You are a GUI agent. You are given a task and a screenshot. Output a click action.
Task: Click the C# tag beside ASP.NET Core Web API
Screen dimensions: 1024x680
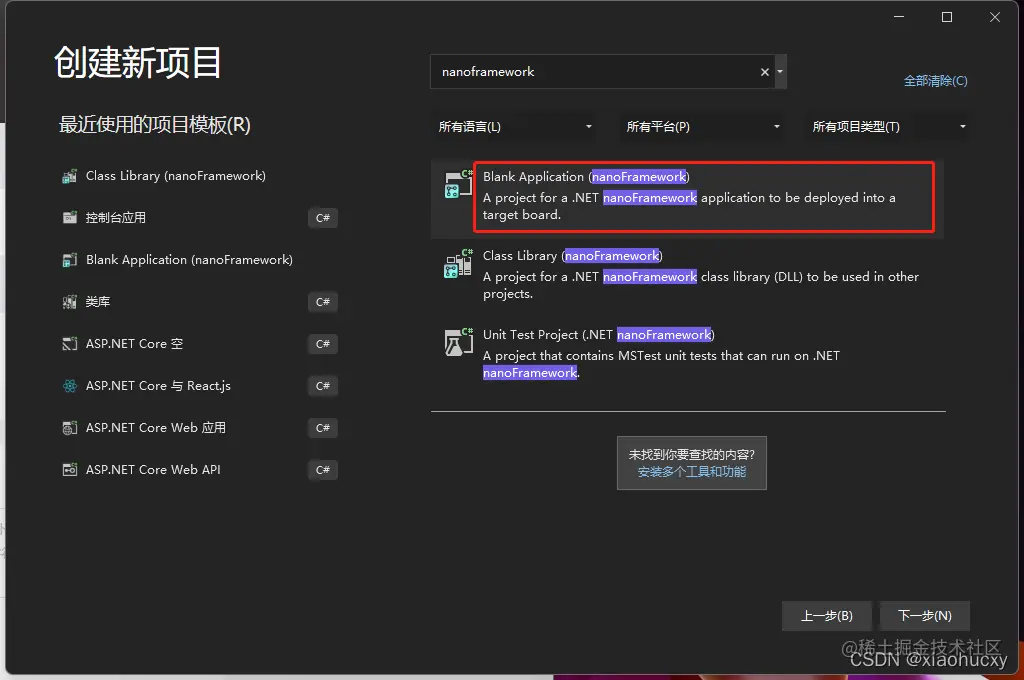click(323, 470)
